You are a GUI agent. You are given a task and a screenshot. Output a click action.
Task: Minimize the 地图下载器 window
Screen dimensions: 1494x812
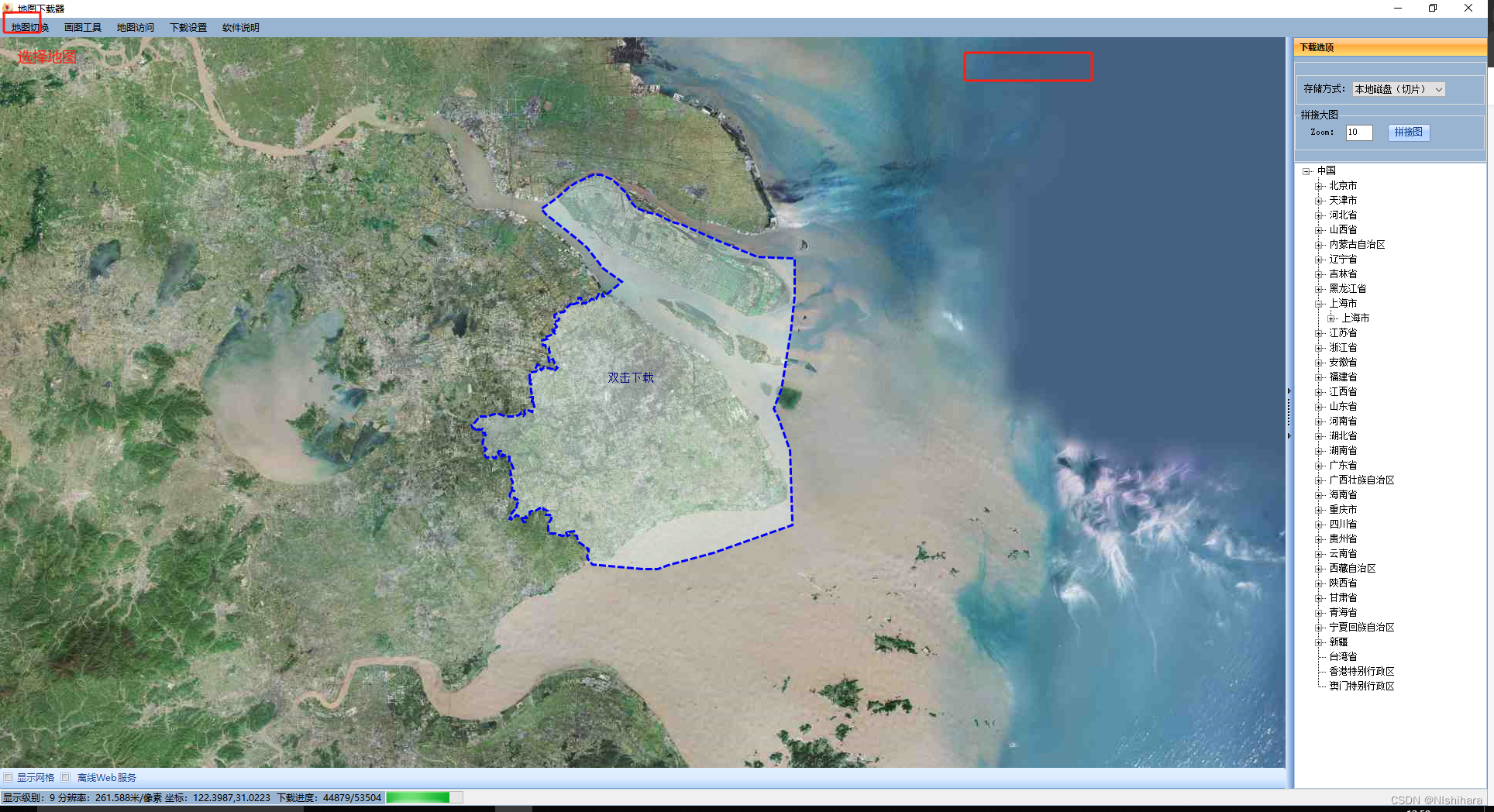pyautogui.click(x=1398, y=9)
